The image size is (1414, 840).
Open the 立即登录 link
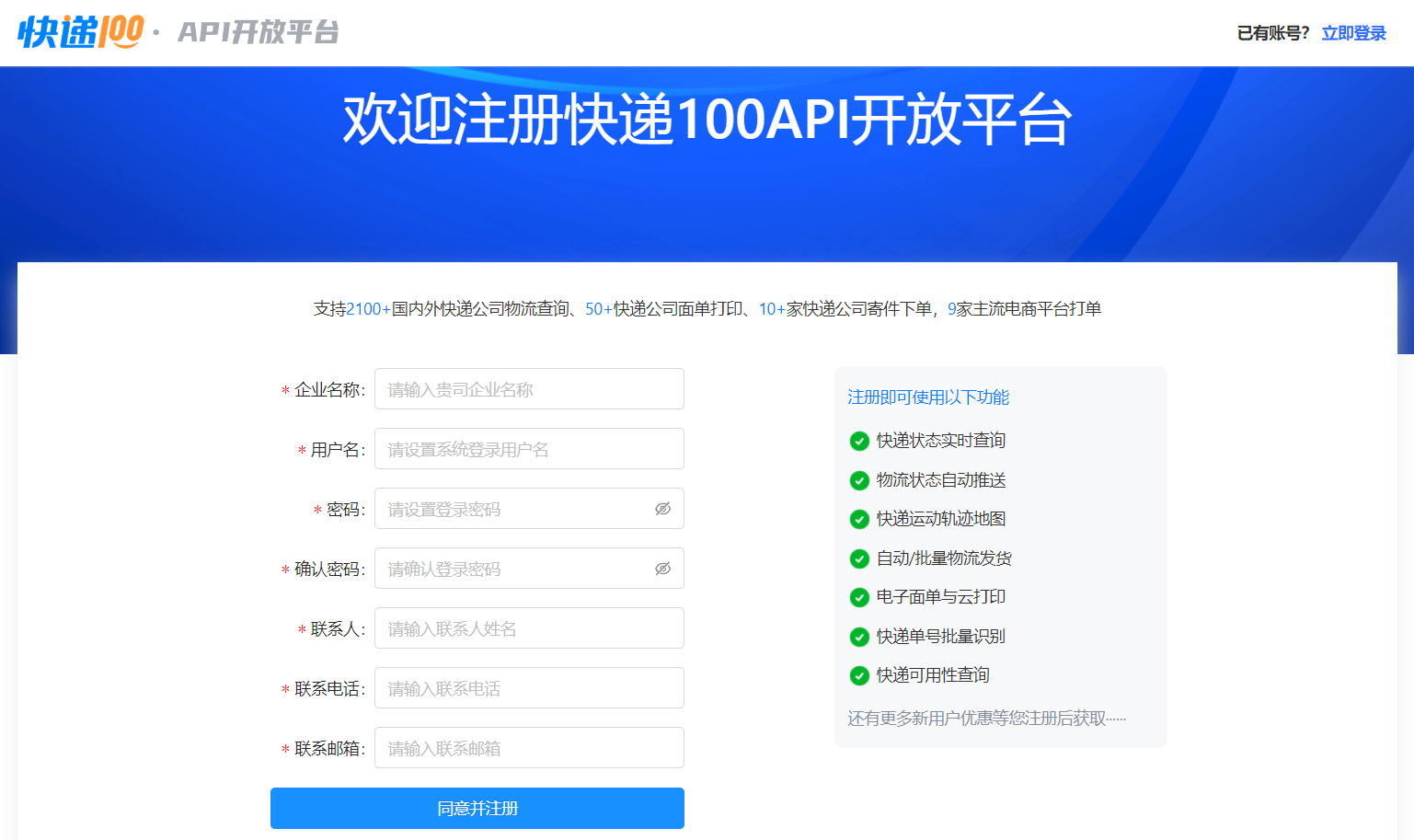tap(1352, 32)
